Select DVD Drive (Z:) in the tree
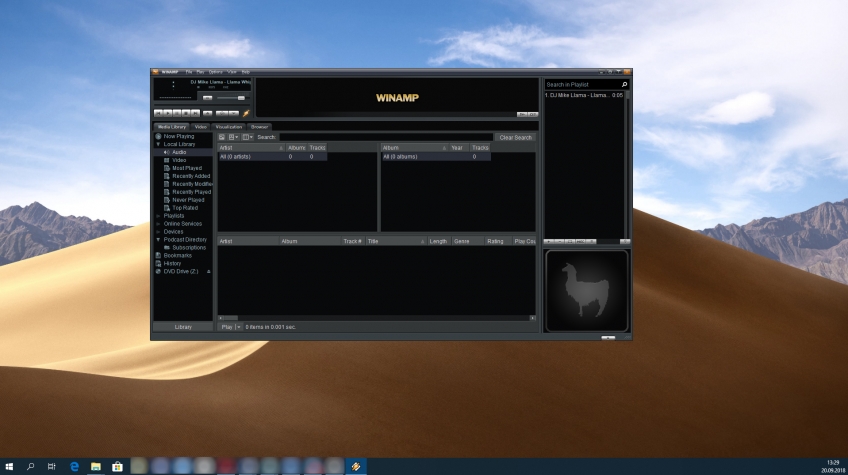 pos(181,272)
